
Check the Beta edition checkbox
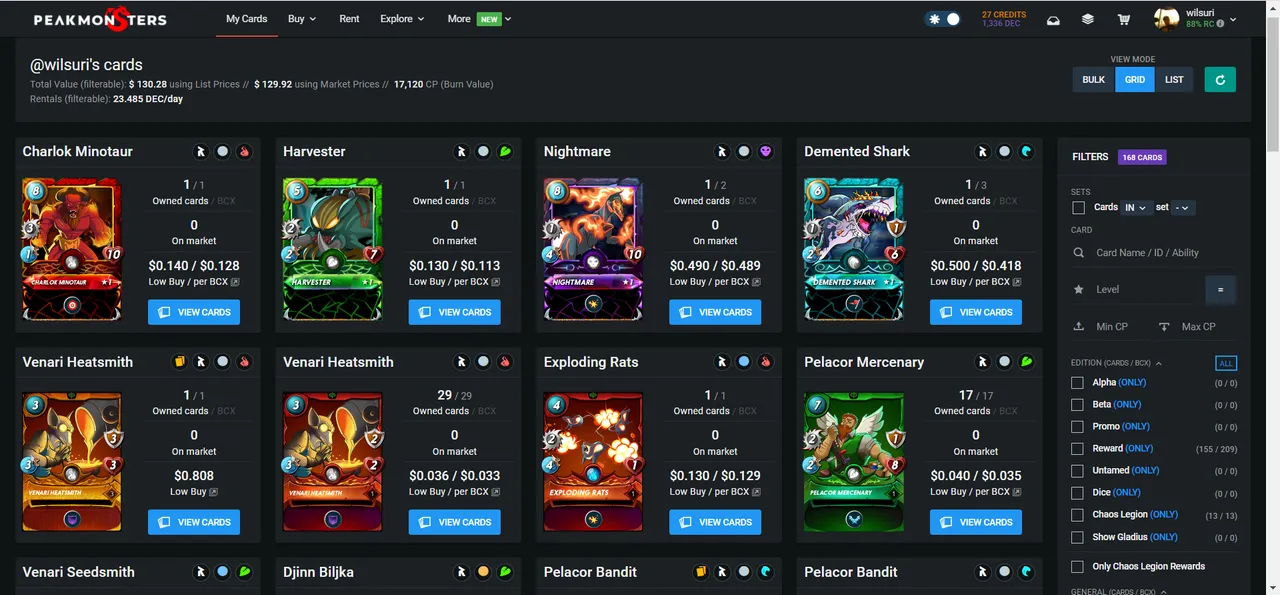pyautogui.click(x=1077, y=405)
